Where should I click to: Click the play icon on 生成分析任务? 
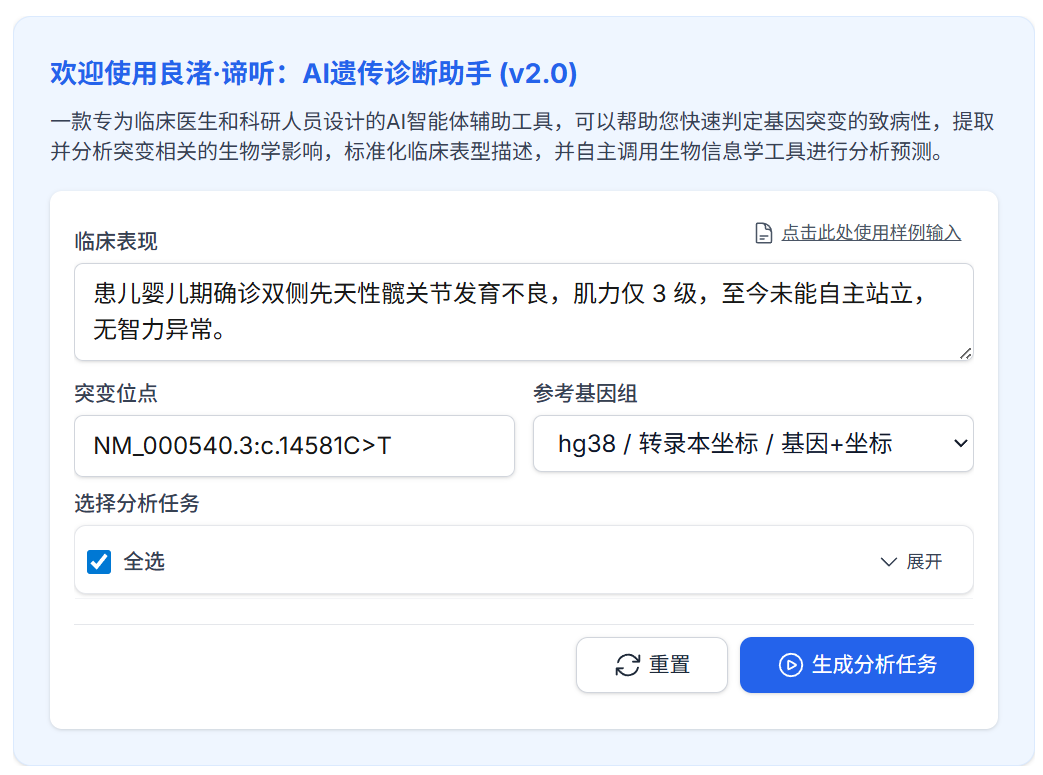[x=790, y=665]
